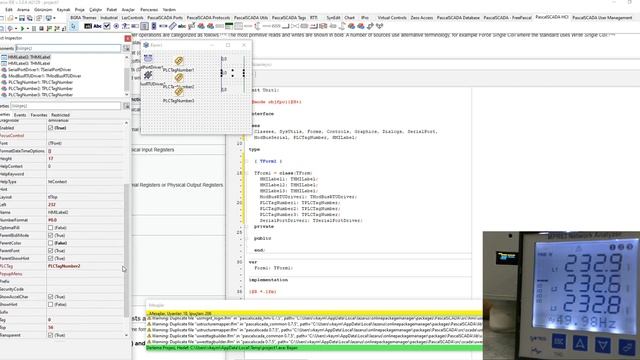640x360 pixels.
Task: Switch to the Events tab in Object Inspector
Action: tap(20, 115)
